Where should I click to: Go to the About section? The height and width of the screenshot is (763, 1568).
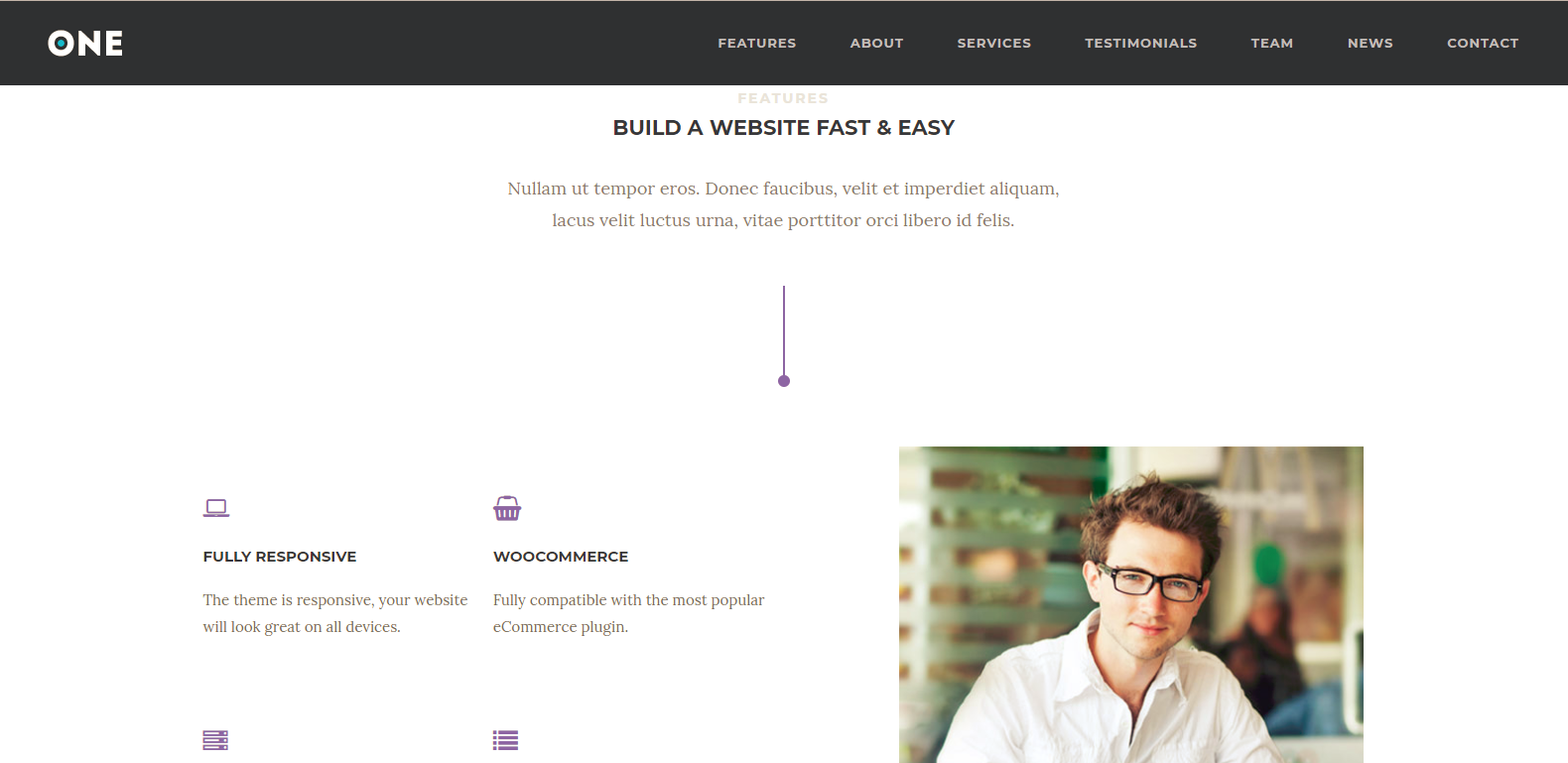tap(877, 43)
